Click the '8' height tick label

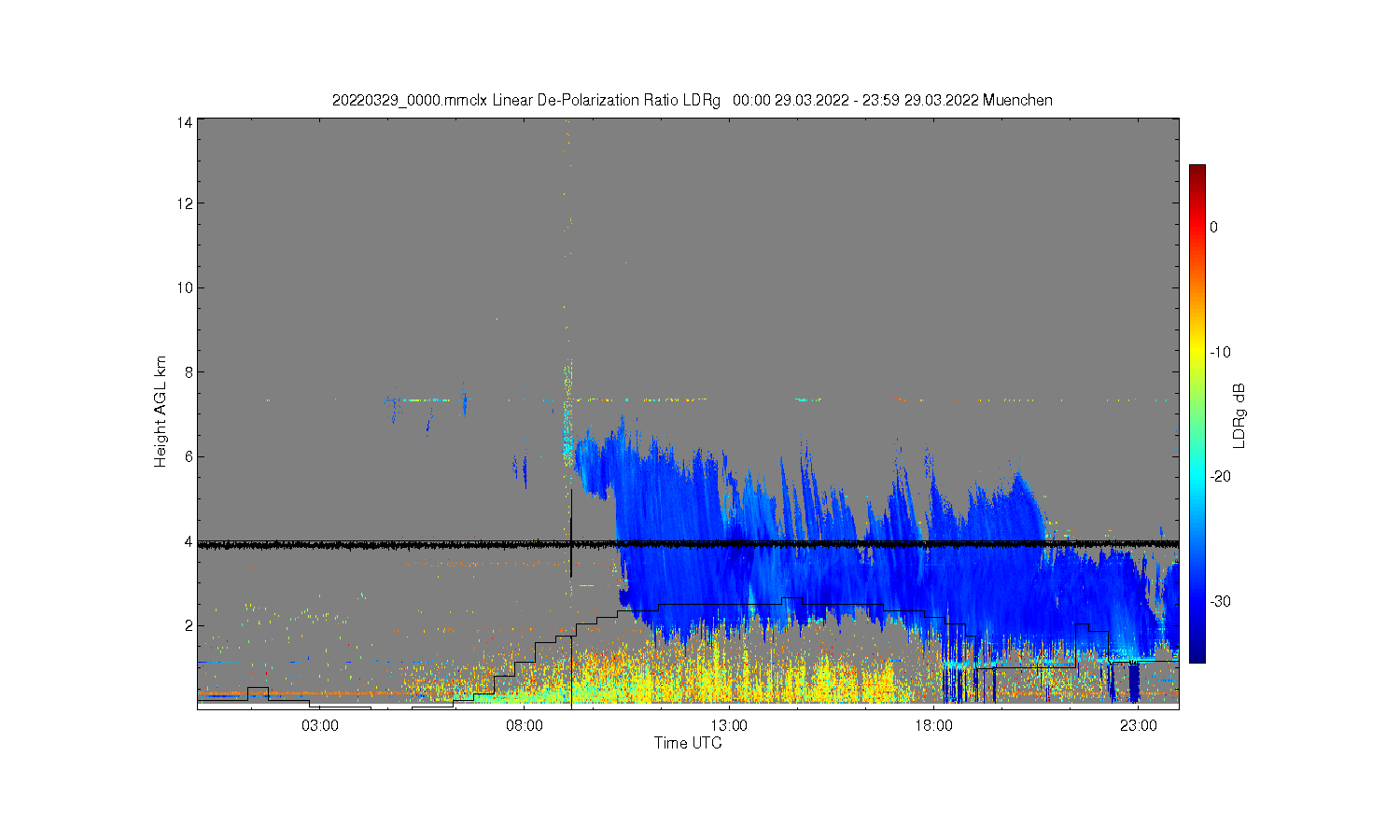[189, 371]
